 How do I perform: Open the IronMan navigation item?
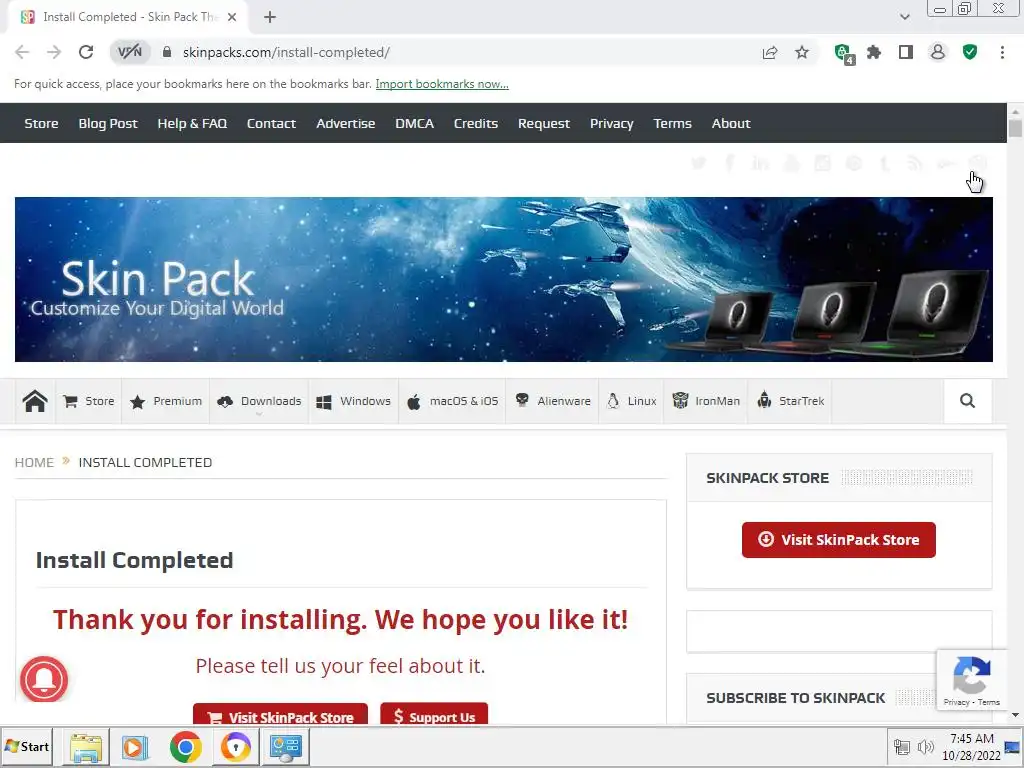tap(705, 401)
